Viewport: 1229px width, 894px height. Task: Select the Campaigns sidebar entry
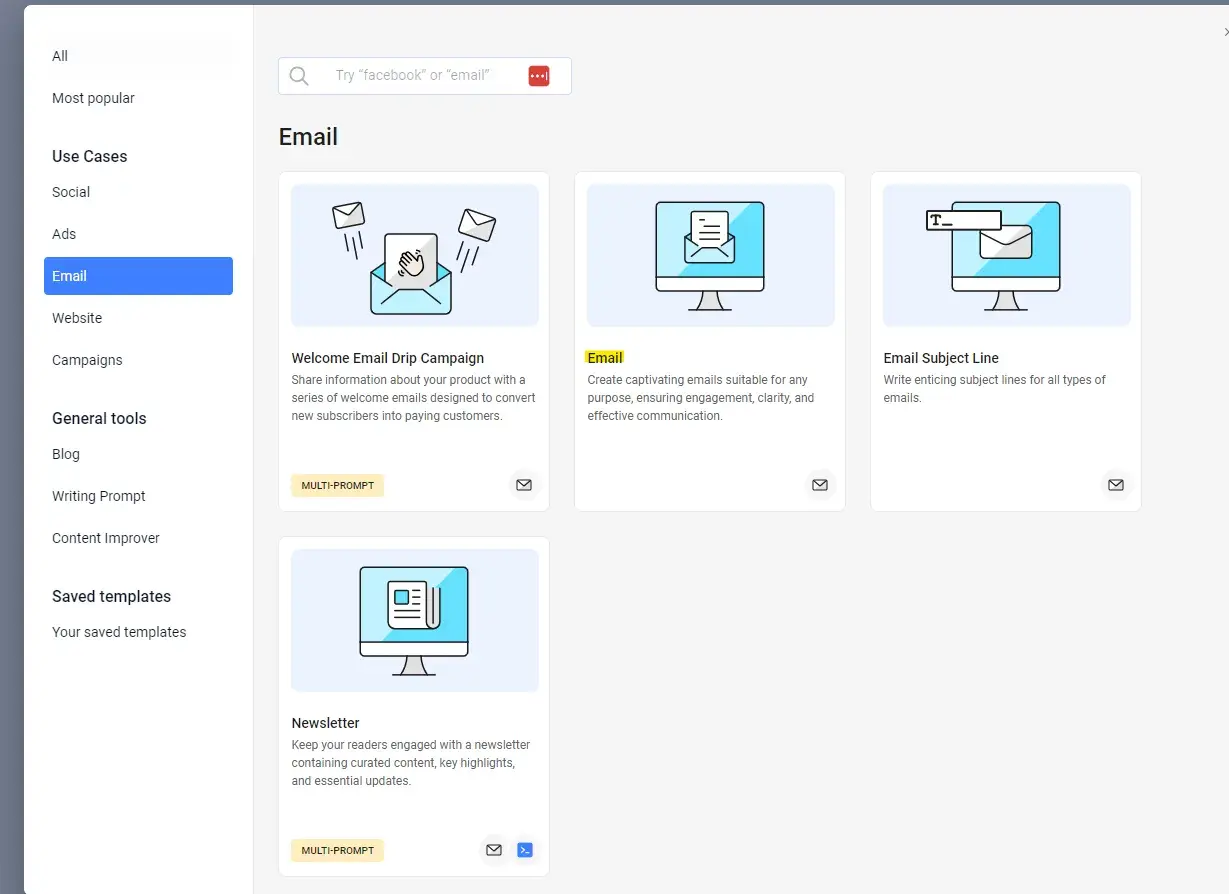(87, 360)
